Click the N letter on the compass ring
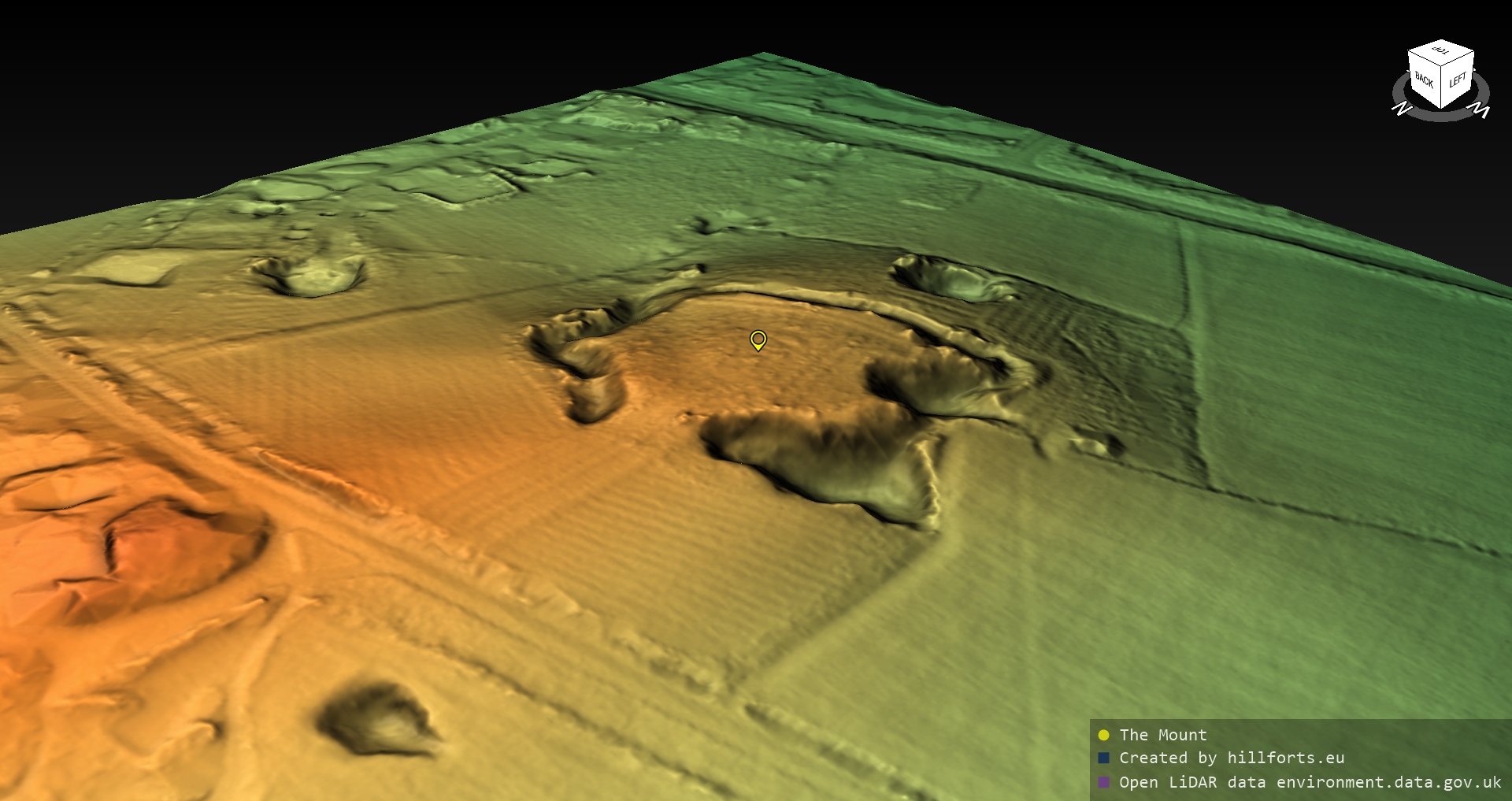 click(x=1401, y=109)
